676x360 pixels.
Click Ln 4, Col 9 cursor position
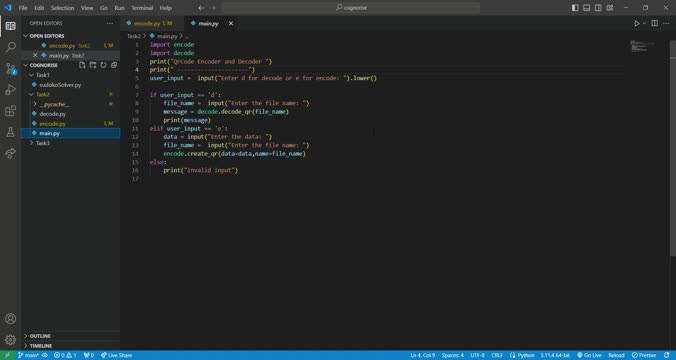[x=422, y=355]
